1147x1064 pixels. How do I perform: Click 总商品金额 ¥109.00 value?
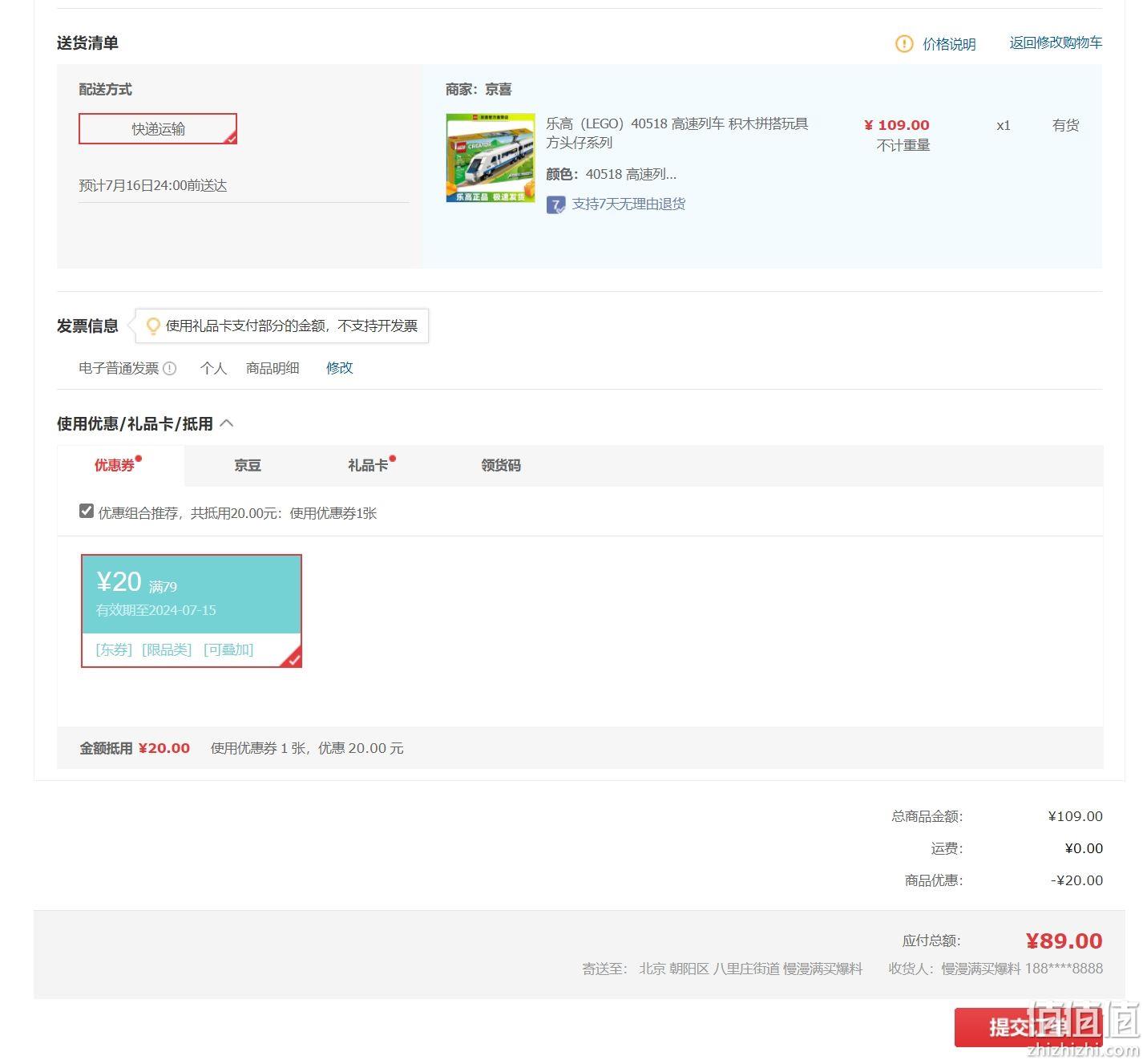pyautogui.click(x=1075, y=816)
